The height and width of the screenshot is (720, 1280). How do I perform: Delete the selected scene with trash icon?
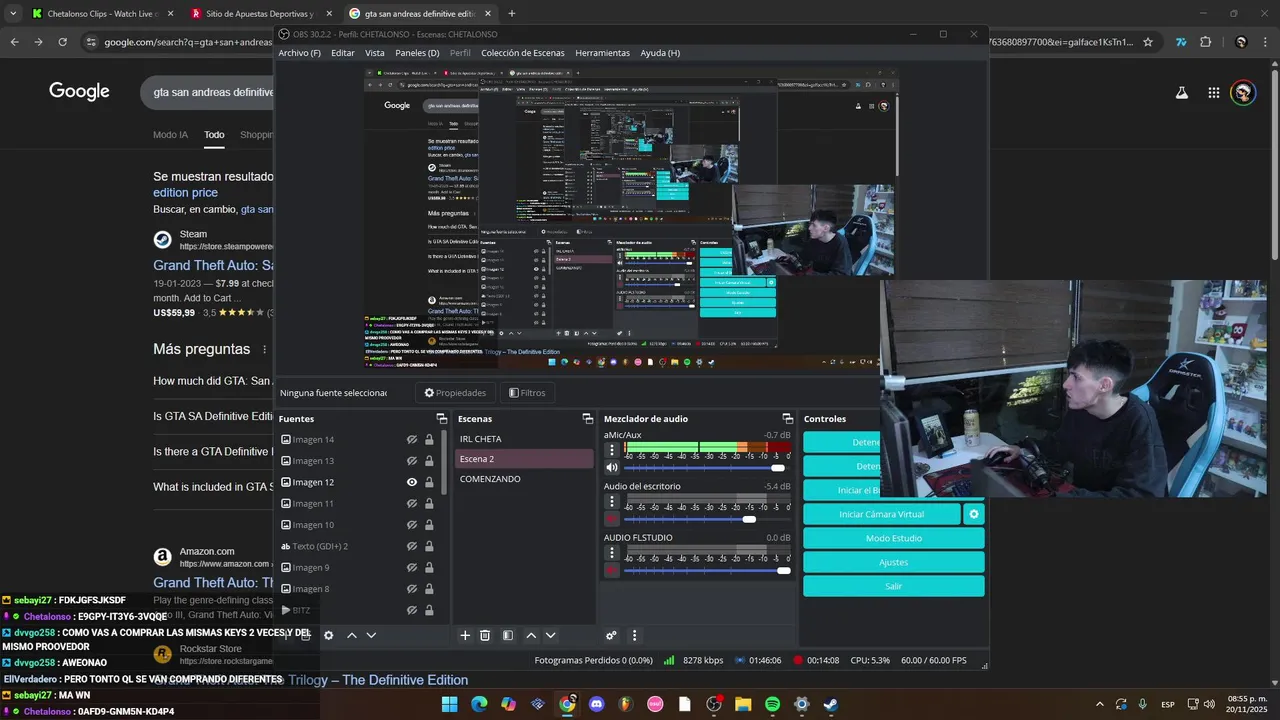coord(485,635)
